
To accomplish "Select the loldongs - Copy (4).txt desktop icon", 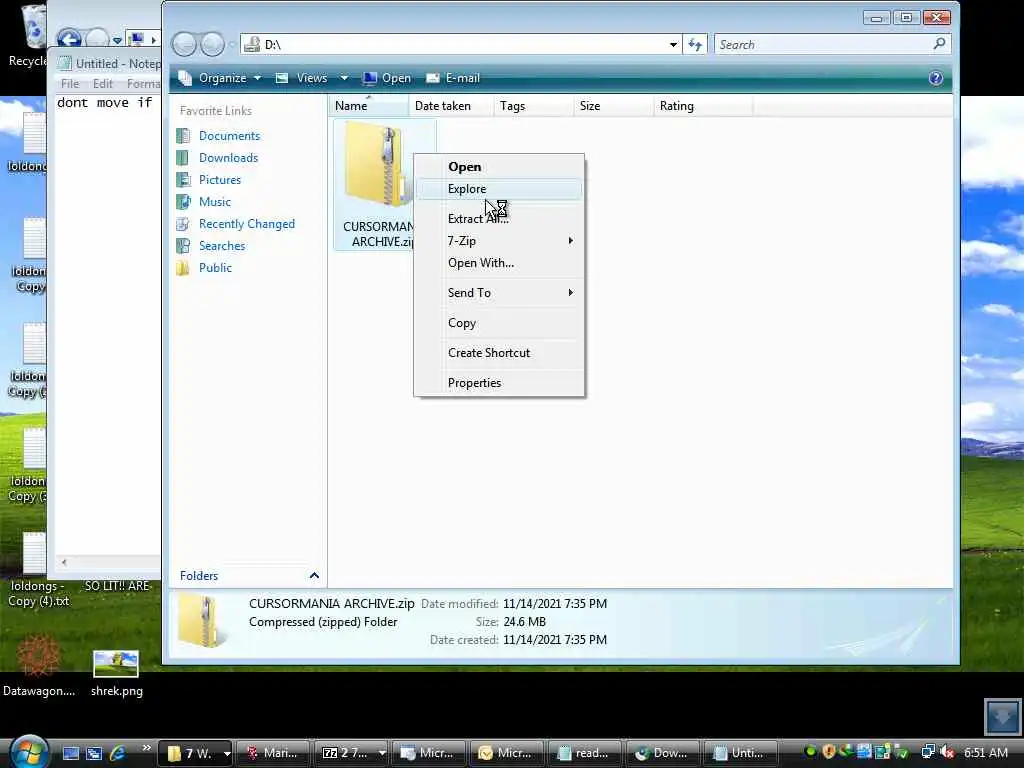I will pyautogui.click(x=37, y=571).
